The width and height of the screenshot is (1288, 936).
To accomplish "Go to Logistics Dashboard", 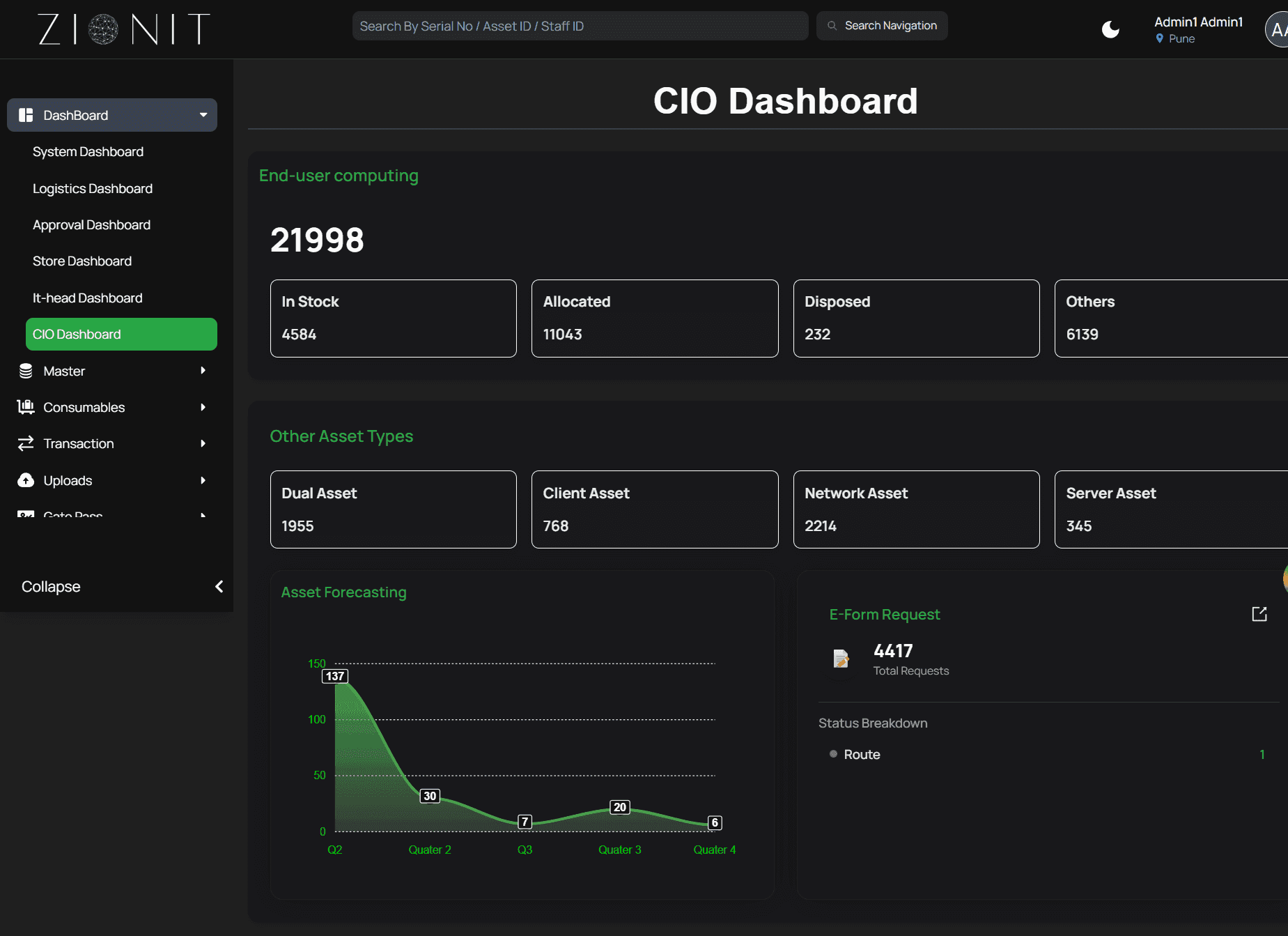I will (x=93, y=189).
